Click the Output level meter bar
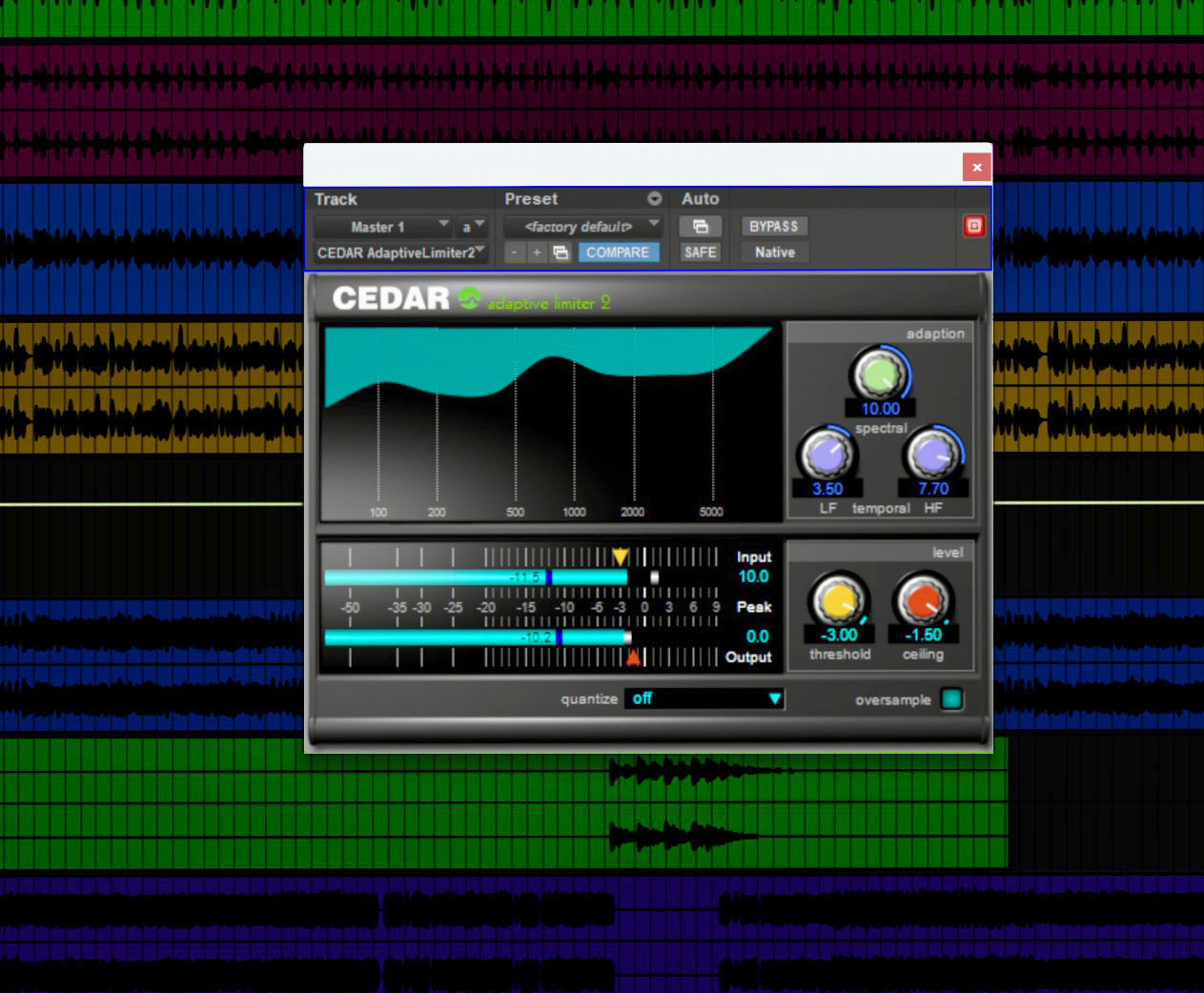 tap(477, 637)
